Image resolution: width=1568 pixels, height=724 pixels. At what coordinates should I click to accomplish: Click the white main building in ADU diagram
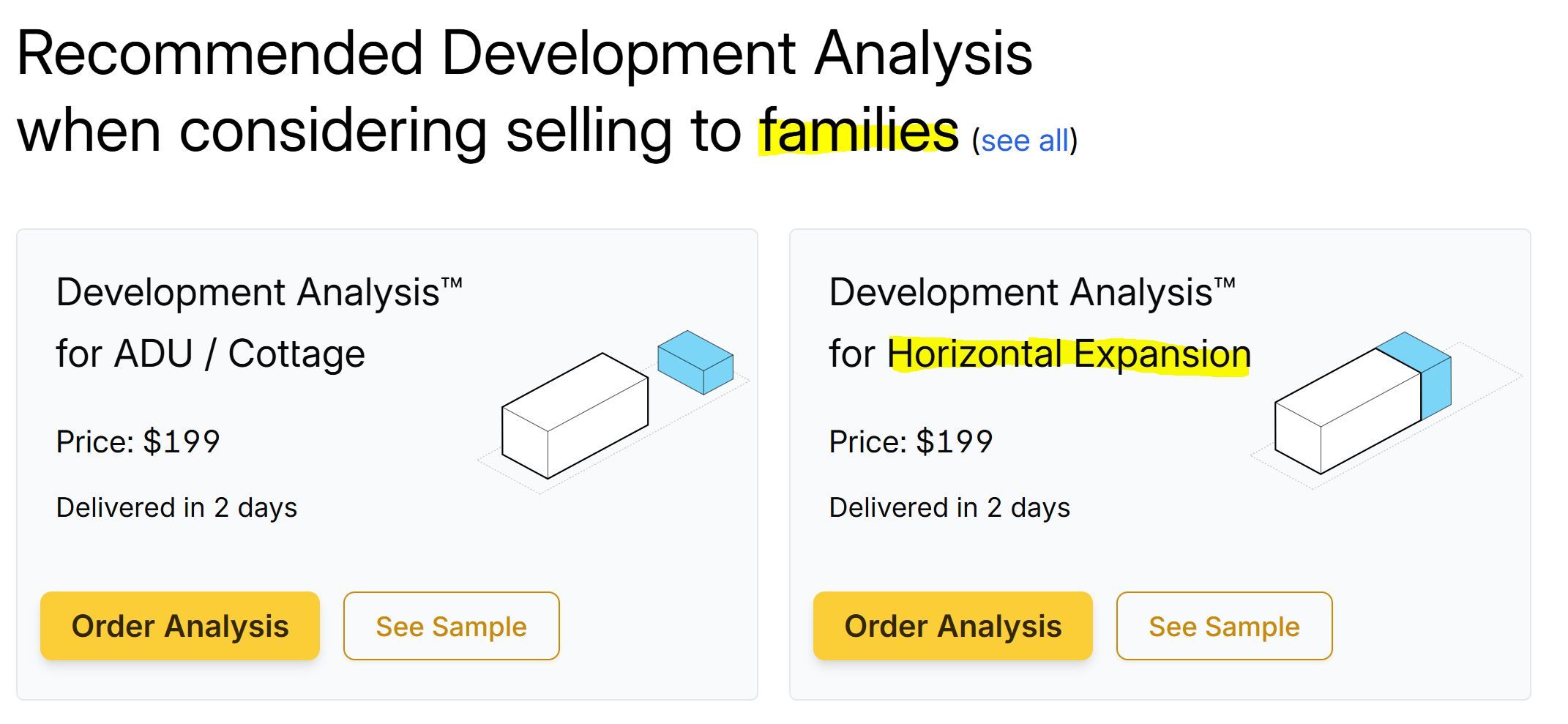click(575, 416)
